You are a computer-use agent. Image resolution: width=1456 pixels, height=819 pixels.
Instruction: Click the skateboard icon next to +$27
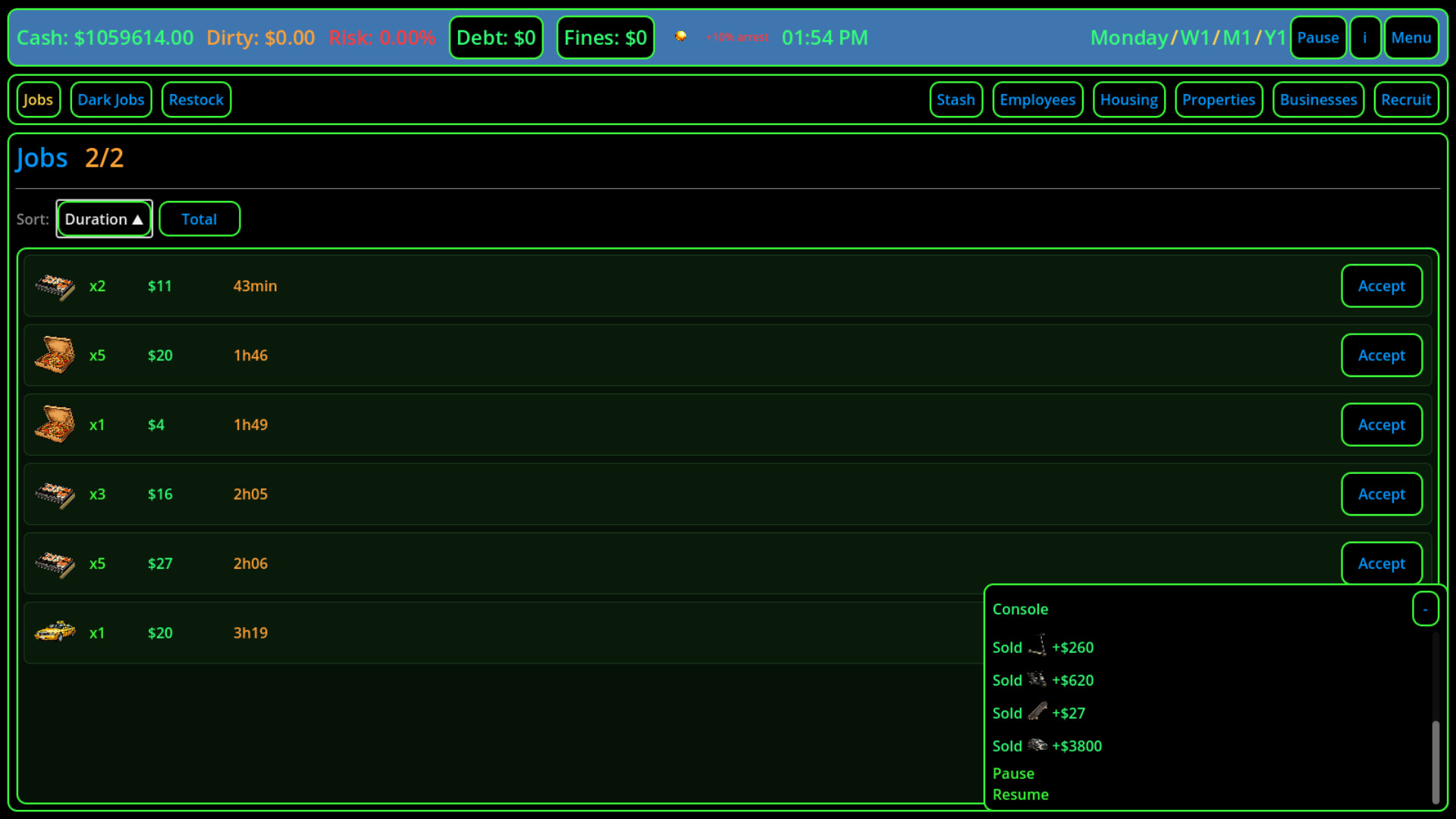[1037, 711]
